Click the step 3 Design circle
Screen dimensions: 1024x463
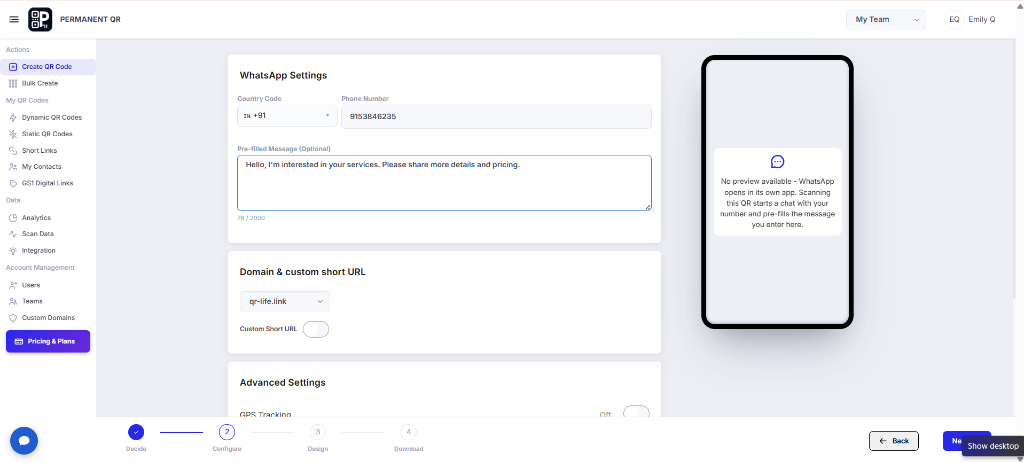click(x=317, y=432)
